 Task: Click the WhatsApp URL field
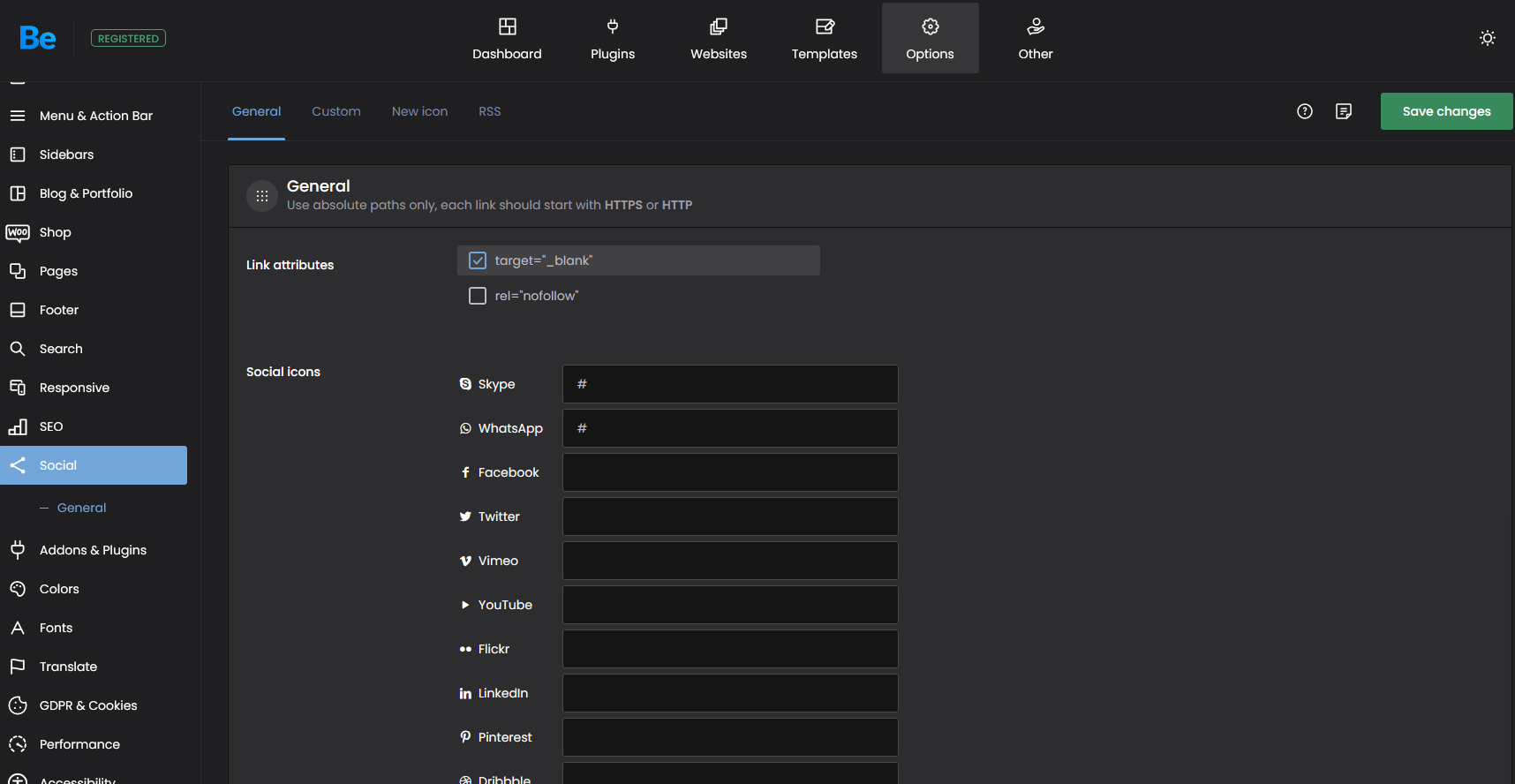click(730, 428)
